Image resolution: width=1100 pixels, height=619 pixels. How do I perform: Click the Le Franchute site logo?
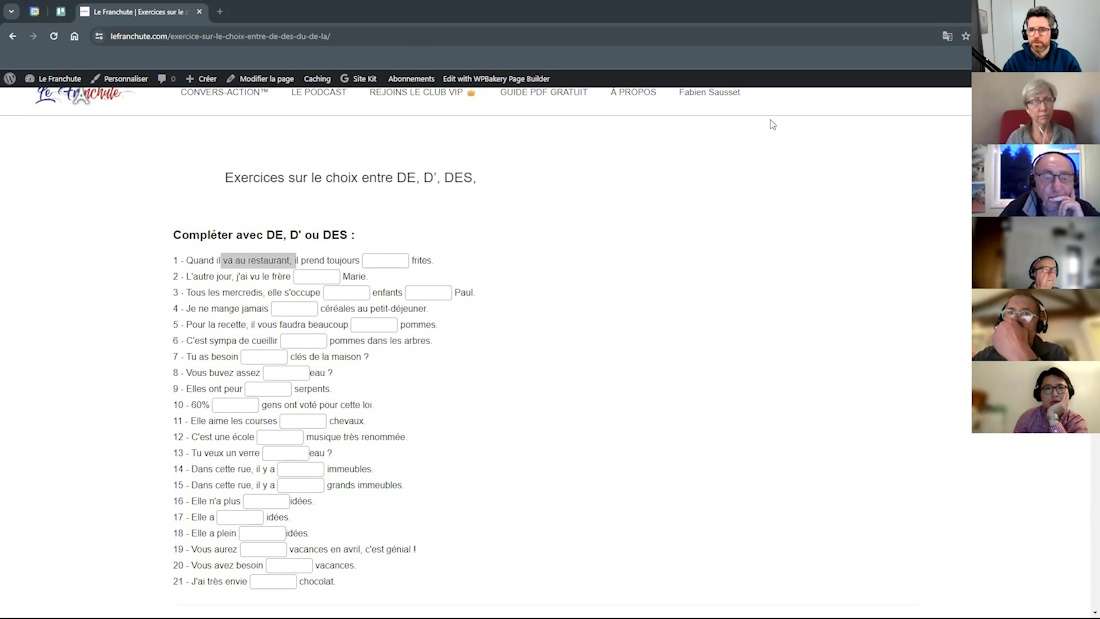click(x=81, y=94)
